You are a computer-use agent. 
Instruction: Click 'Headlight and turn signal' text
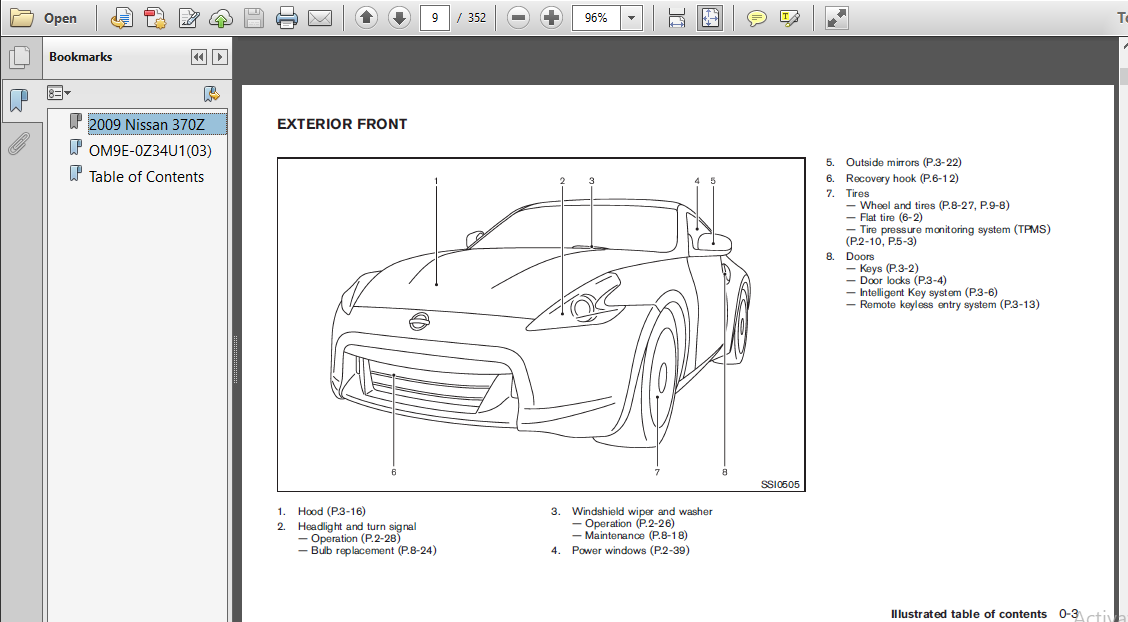(x=357, y=526)
